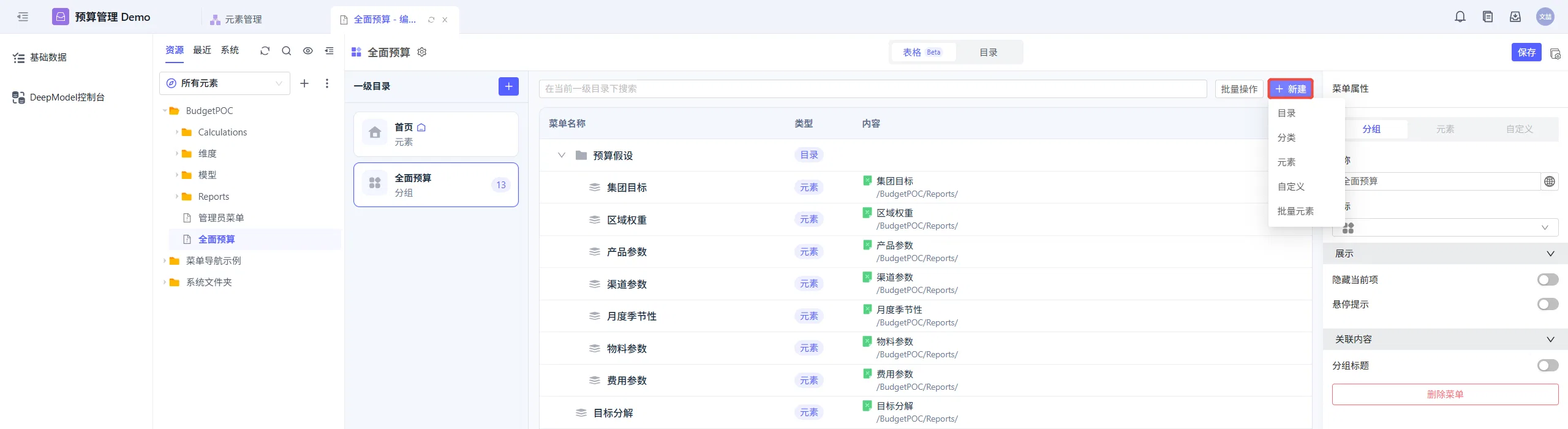The height and width of the screenshot is (429, 1568).
Task: Collapse the BudgetPOC folder
Action: tap(165, 111)
